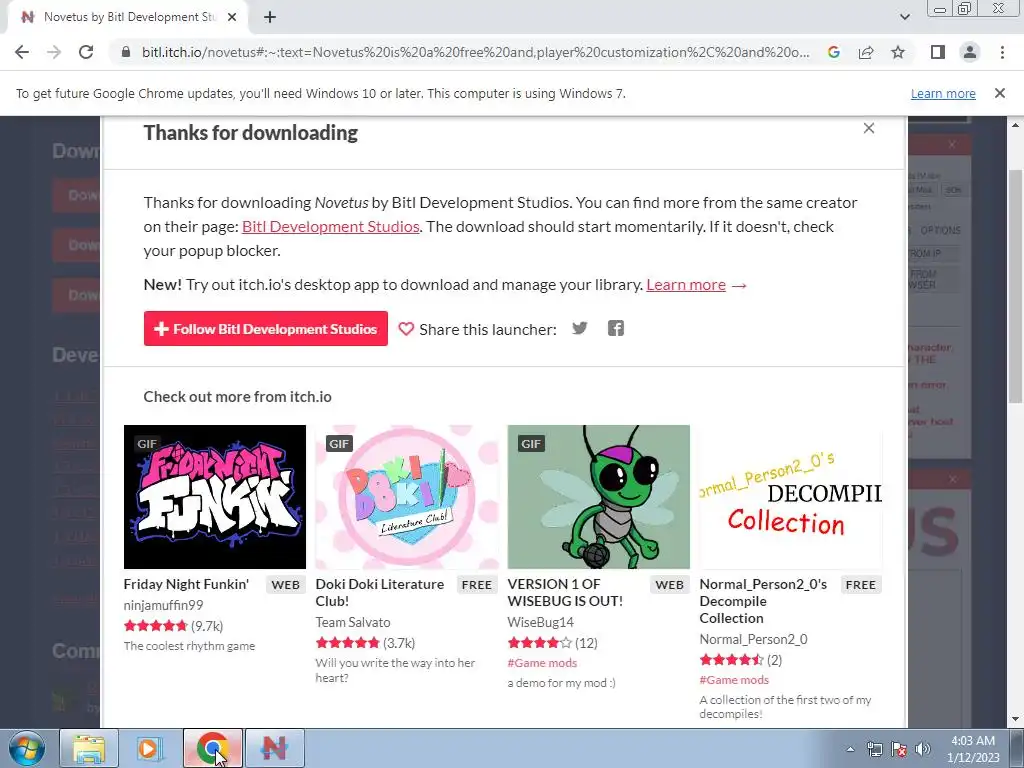Click the page vertical scrollbar
Image resolution: width=1024 pixels, height=768 pixels.
(1016, 287)
